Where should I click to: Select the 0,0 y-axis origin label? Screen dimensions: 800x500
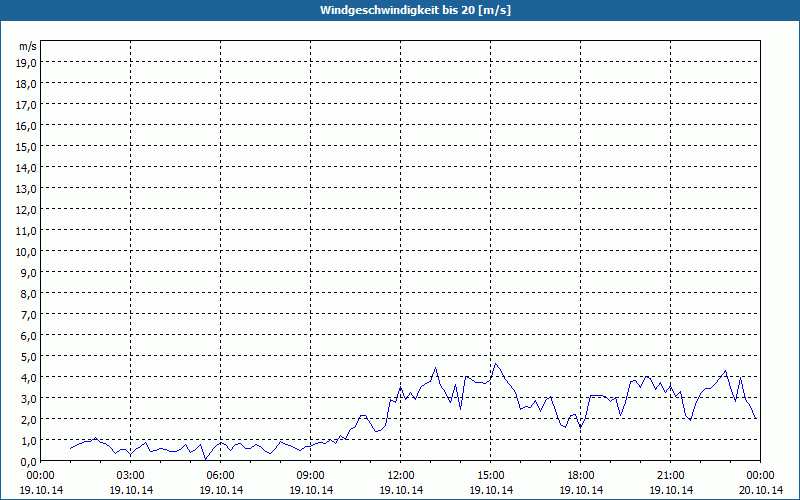[x=29, y=462]
